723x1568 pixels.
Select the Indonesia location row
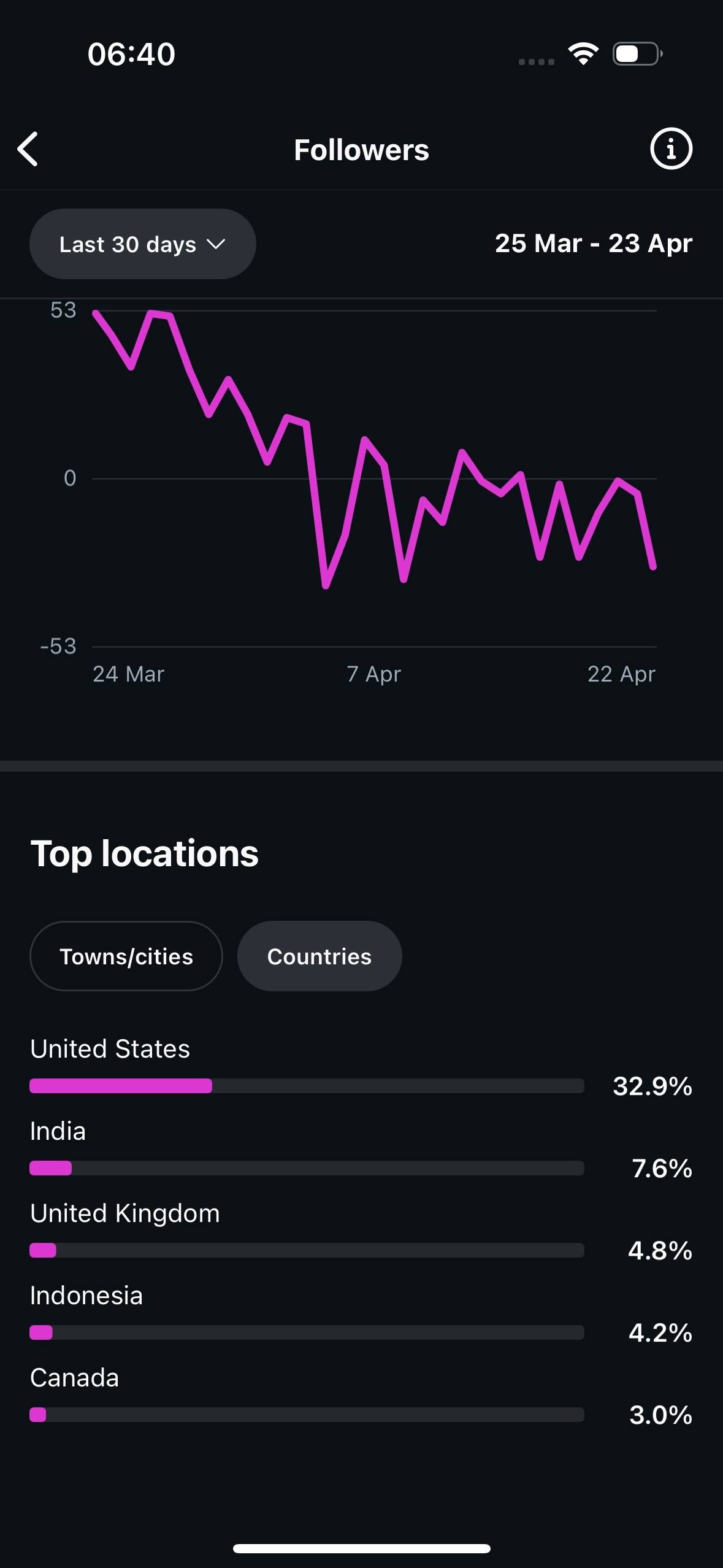click(x=361, y=1313)
